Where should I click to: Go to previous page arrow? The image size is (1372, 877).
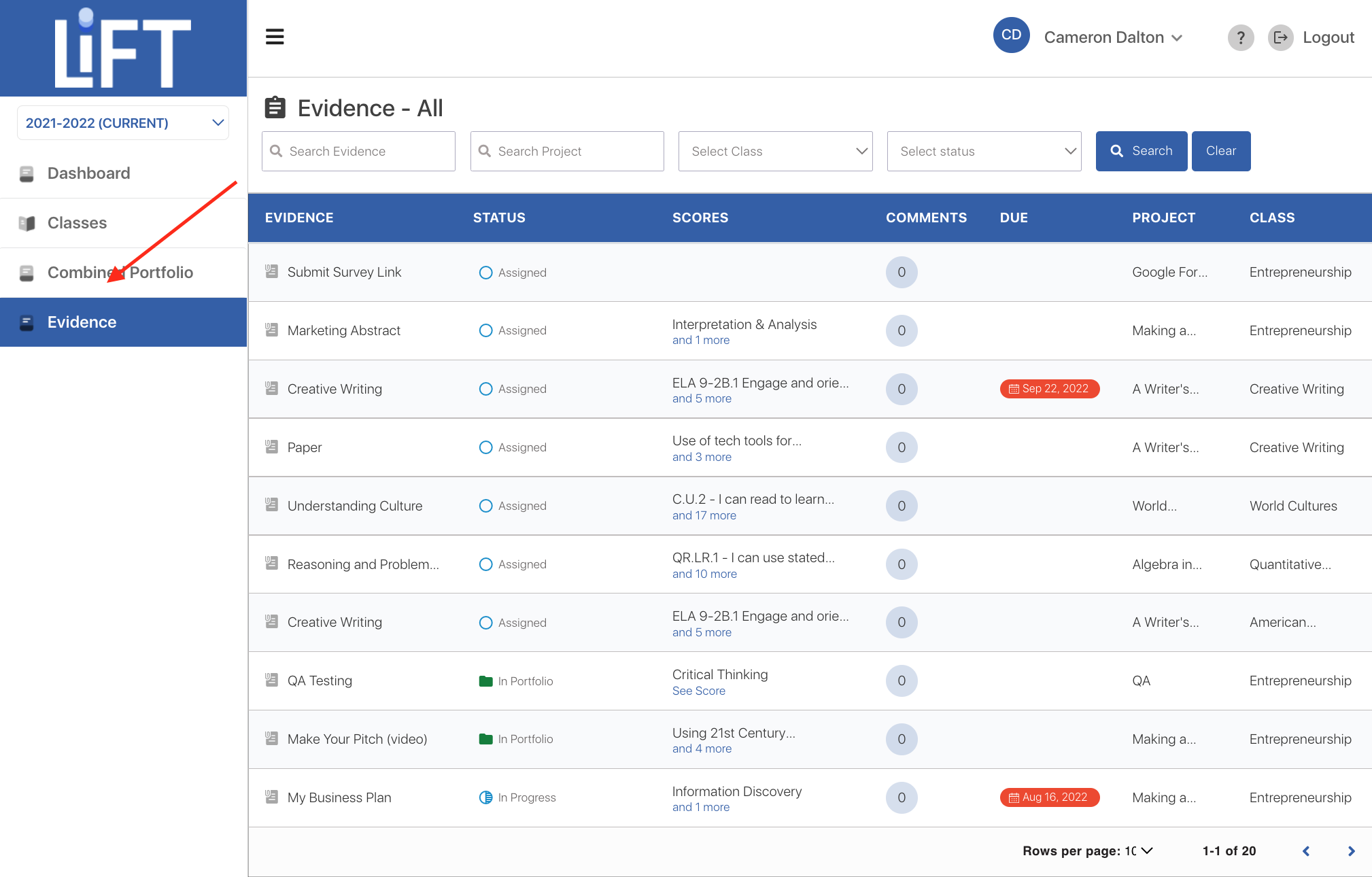[1306, 851]
